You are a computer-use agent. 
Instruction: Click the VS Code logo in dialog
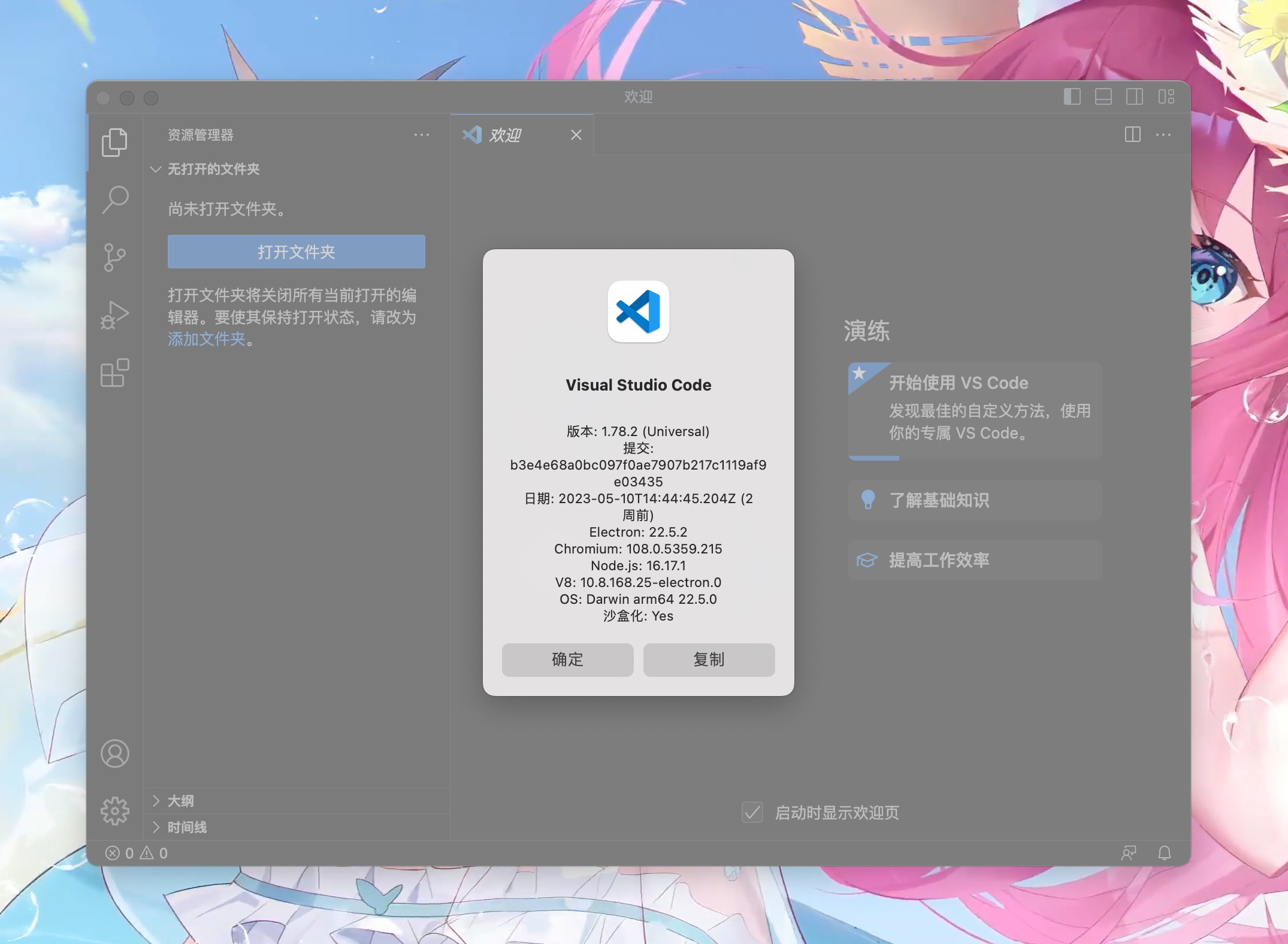pos(638,311)
